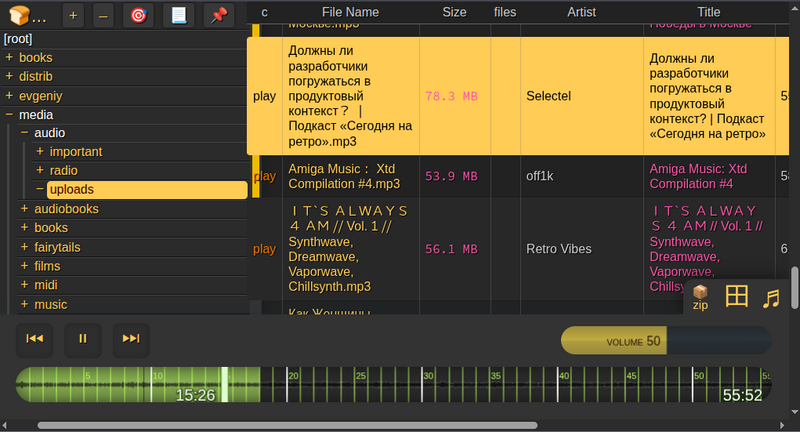Skip to the previous track
Image resolution: width=800 pixels, height=432 pixels.
pyautogui.click(x=35, y=339)
